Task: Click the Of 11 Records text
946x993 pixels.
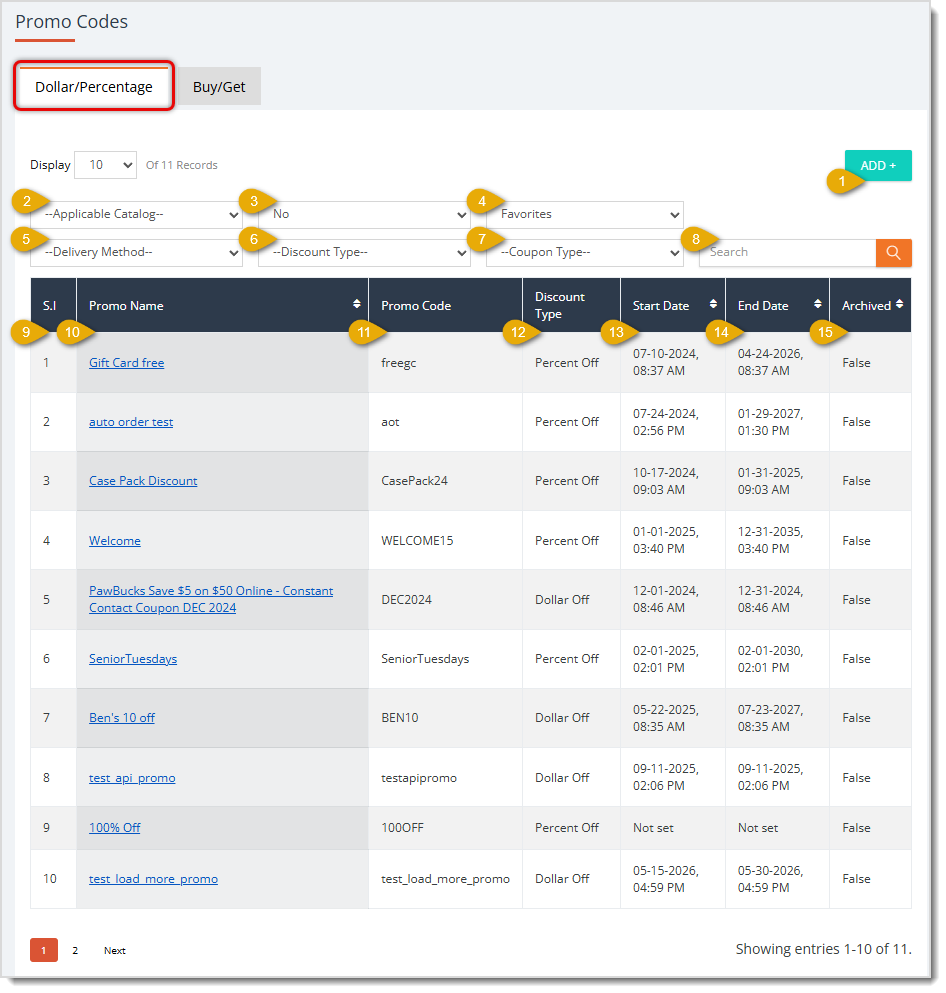Action: 182,165
